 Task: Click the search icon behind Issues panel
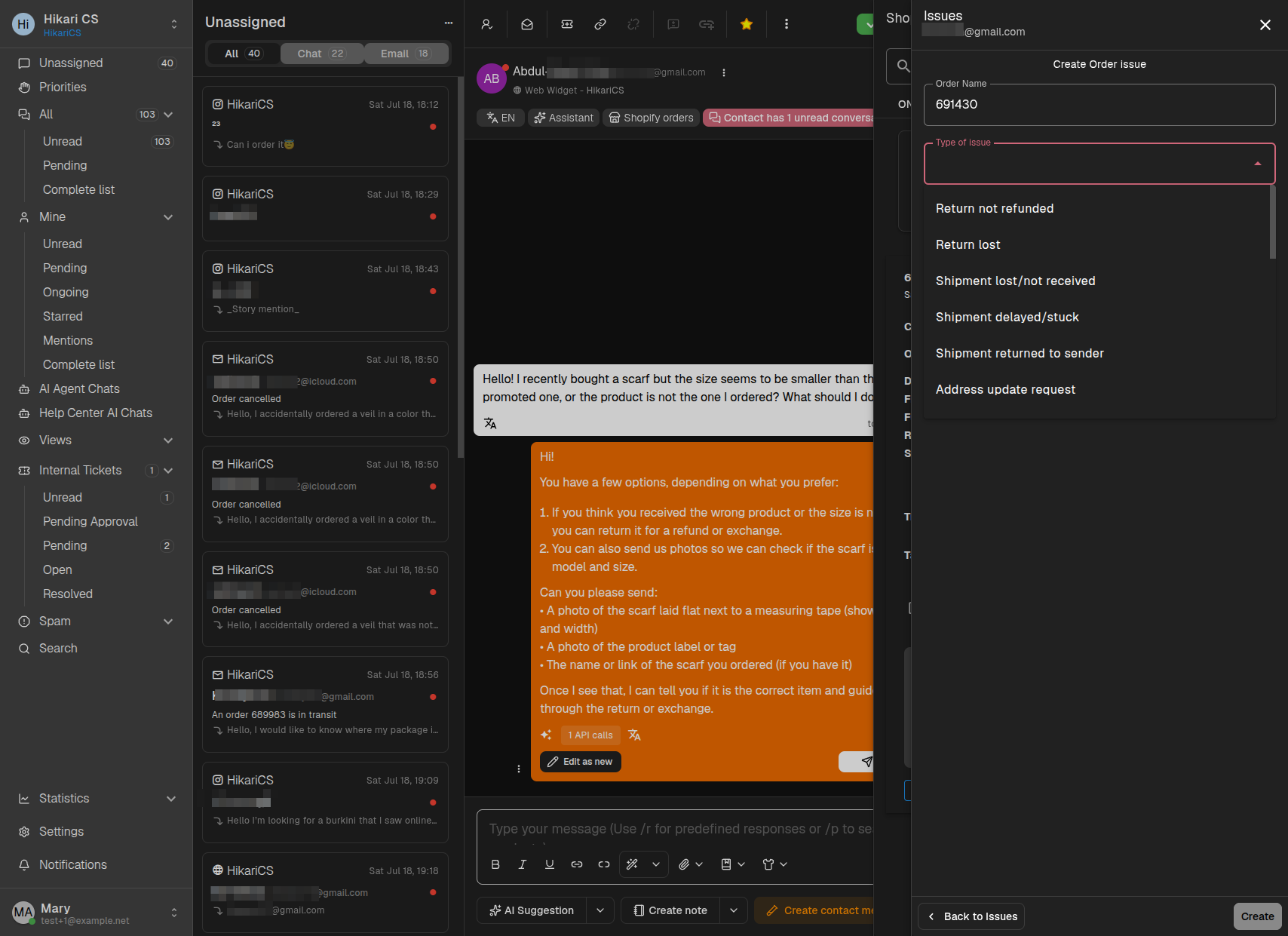[903, 66]
